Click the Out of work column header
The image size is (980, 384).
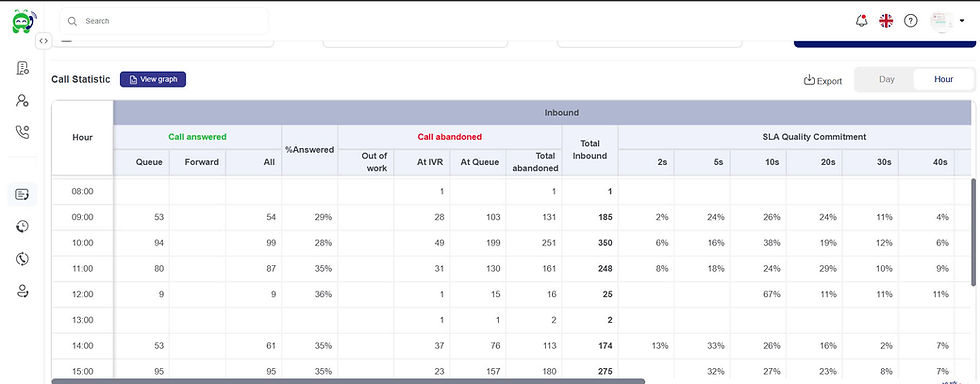tap(366, 162)
